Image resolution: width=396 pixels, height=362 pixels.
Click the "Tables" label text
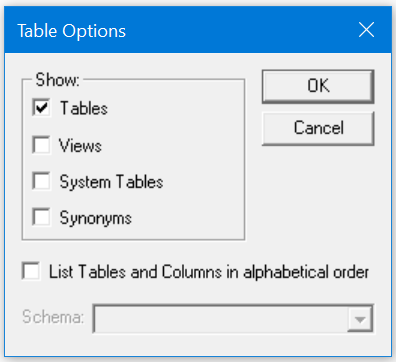point(84,108)
